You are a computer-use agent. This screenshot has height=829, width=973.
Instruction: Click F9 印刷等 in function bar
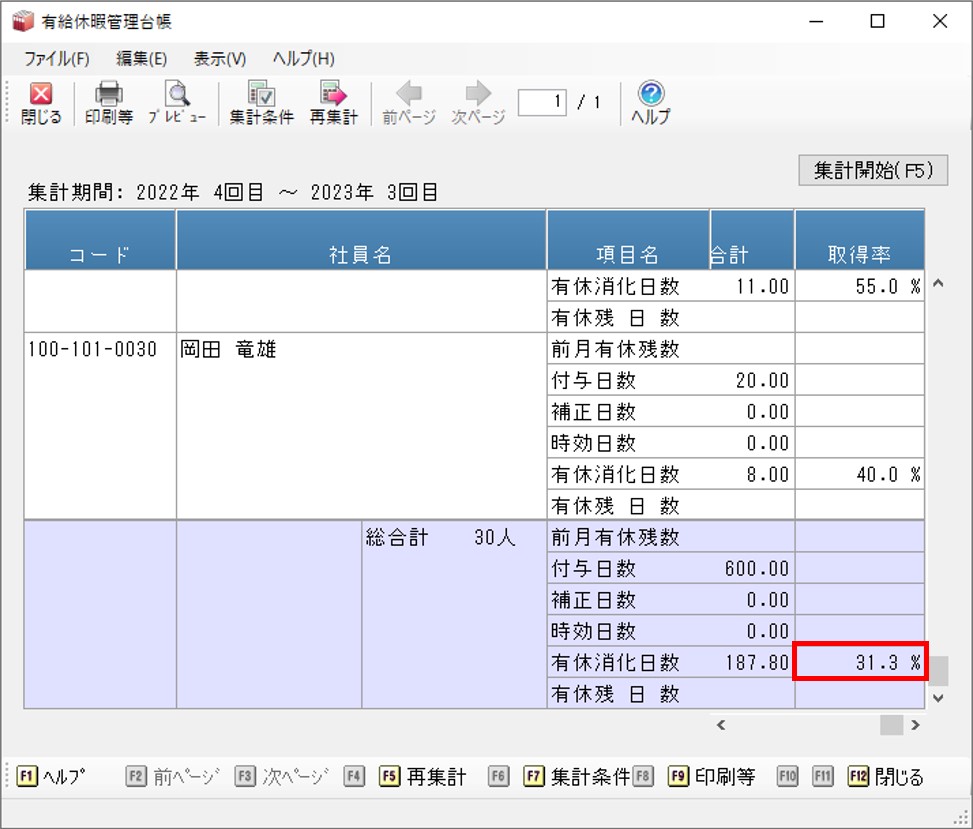pyautogui.click(x=712, y=776)
